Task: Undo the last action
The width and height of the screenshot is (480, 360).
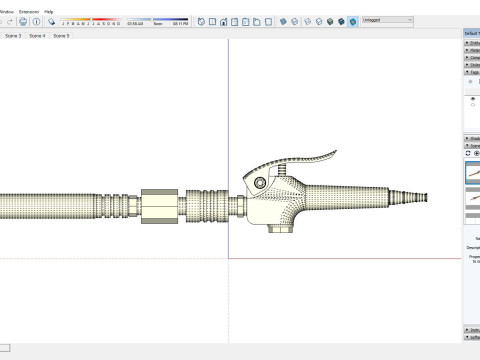Action: point(1,22)
